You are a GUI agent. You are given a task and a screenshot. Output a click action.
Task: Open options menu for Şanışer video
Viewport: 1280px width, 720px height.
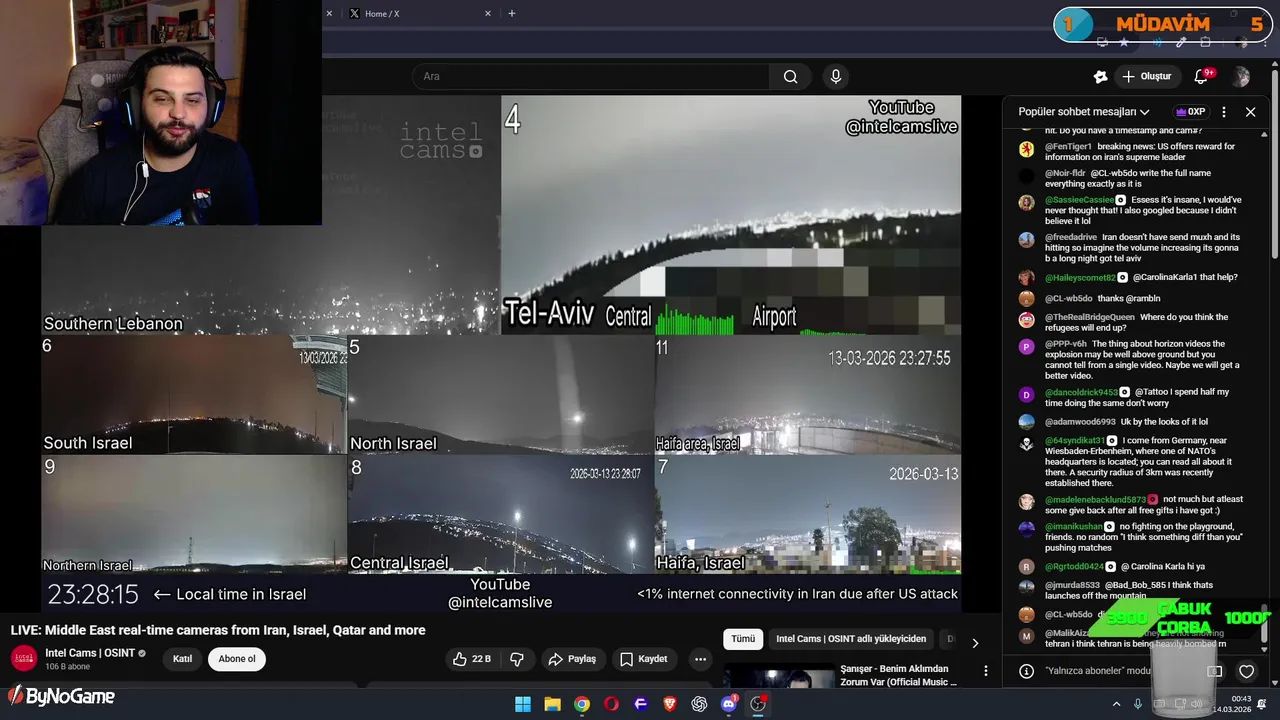[986, 671]
